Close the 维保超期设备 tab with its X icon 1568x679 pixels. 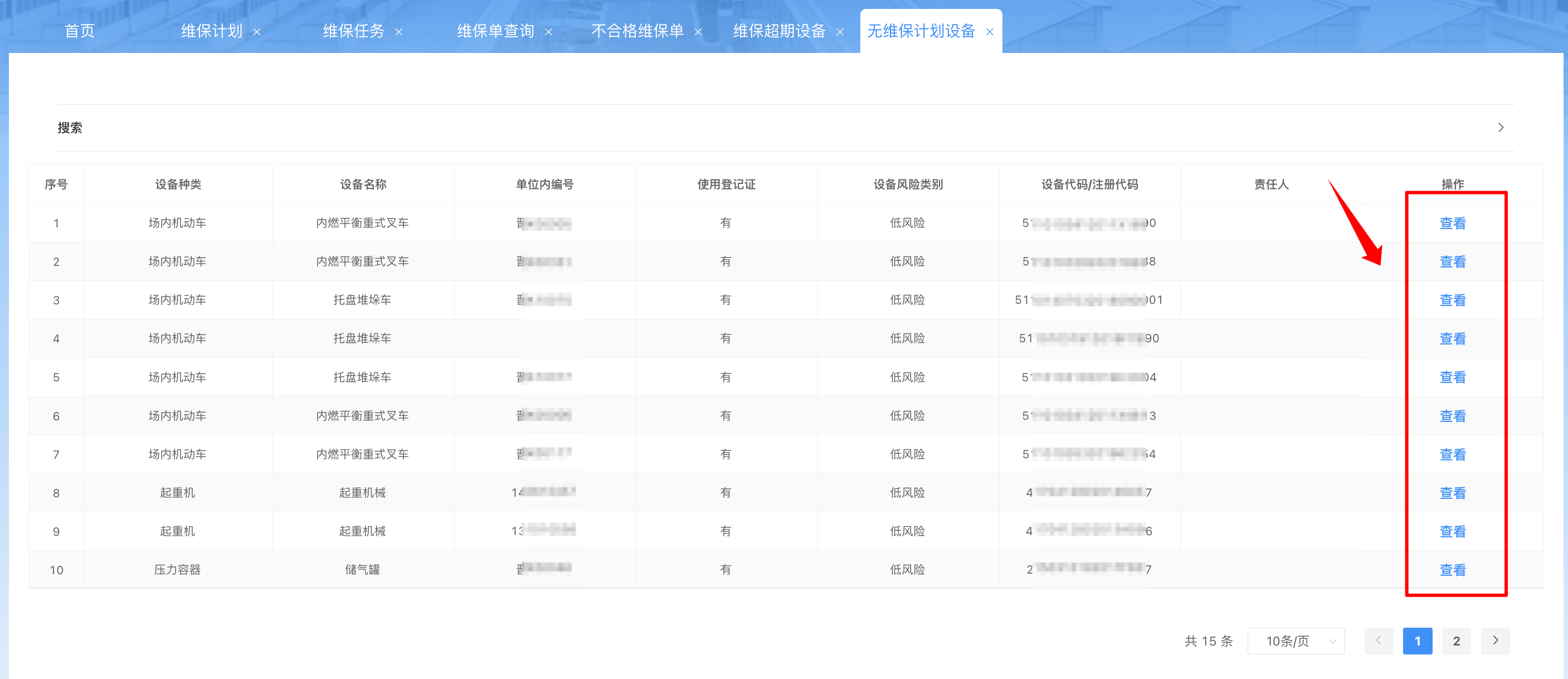(840, 32)
